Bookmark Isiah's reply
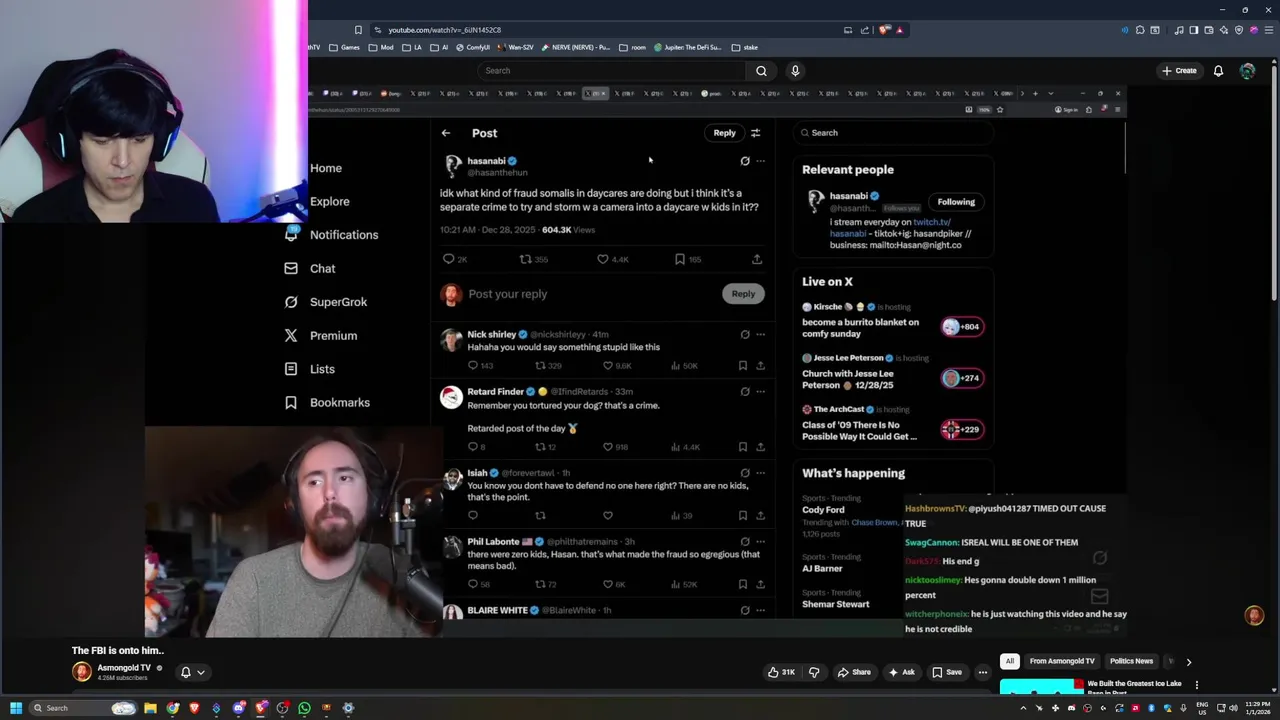 pos(743,516)
